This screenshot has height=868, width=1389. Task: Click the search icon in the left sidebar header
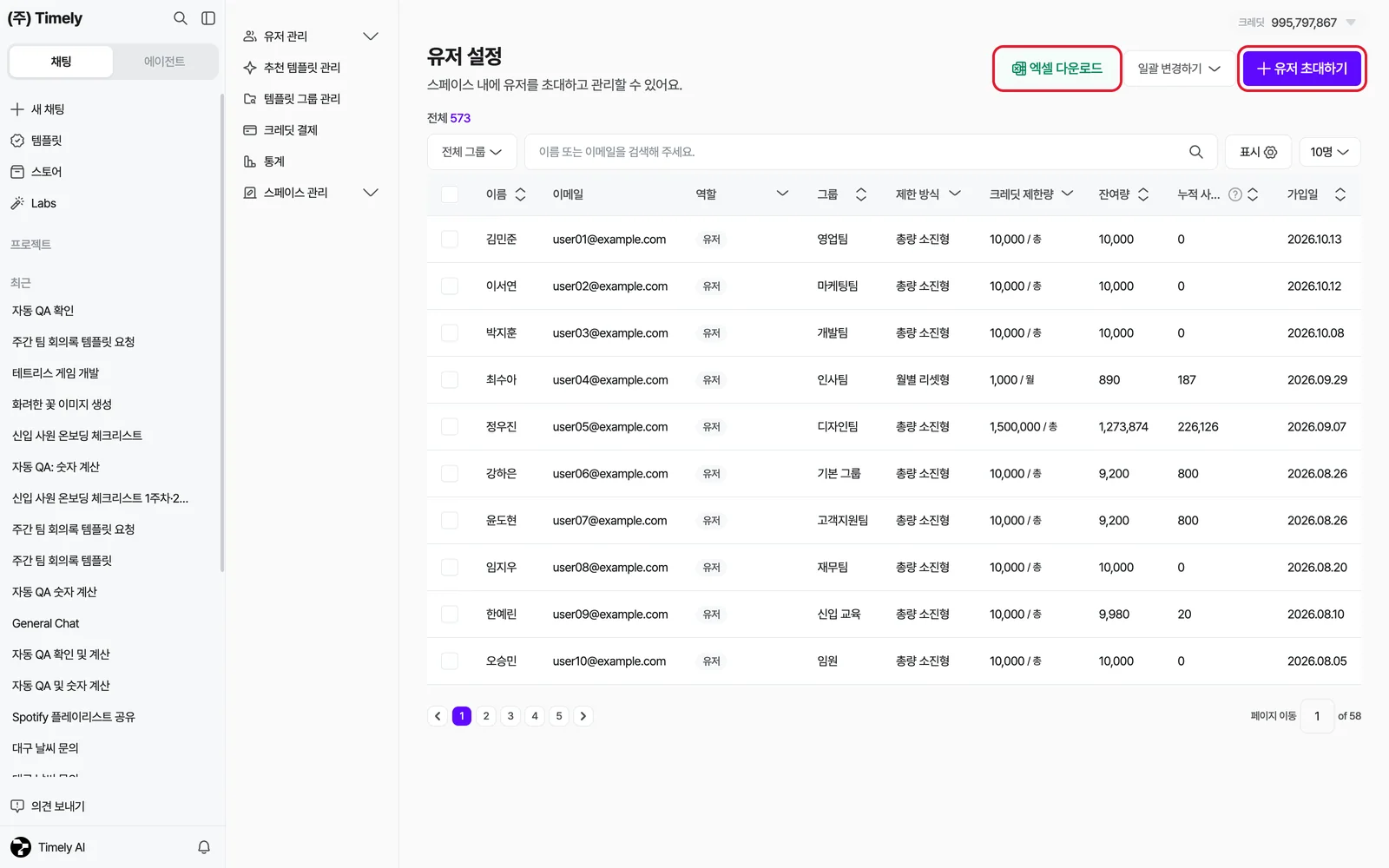(x=180, y=18)
